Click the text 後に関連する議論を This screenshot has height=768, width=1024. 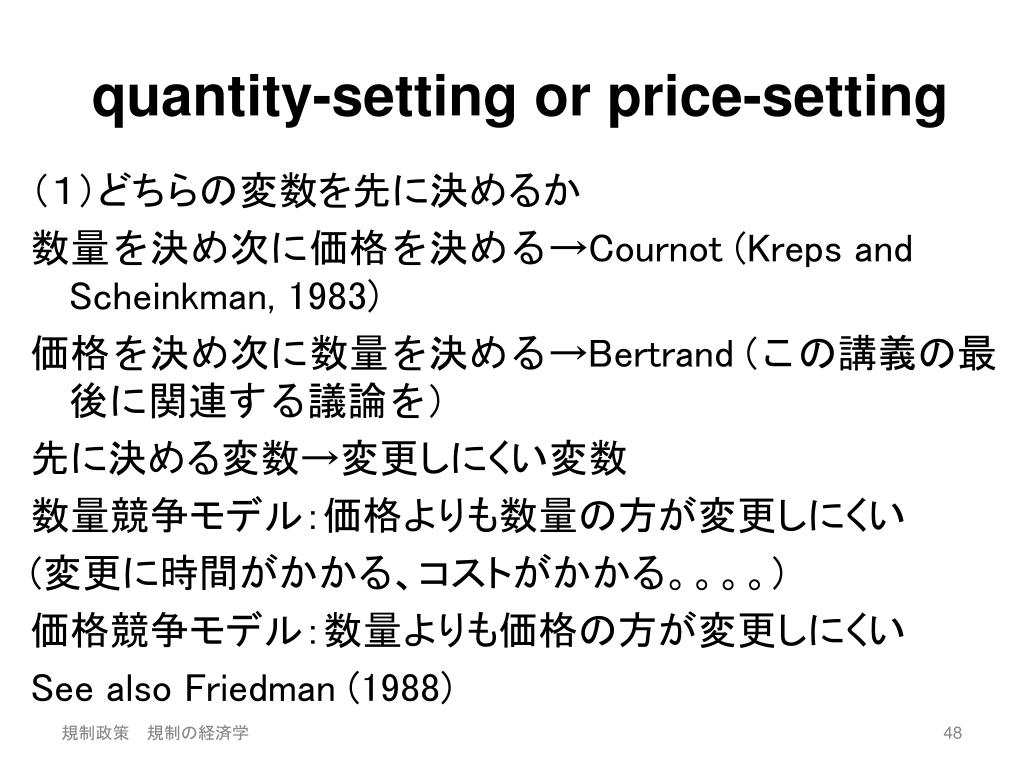[249, 401]
